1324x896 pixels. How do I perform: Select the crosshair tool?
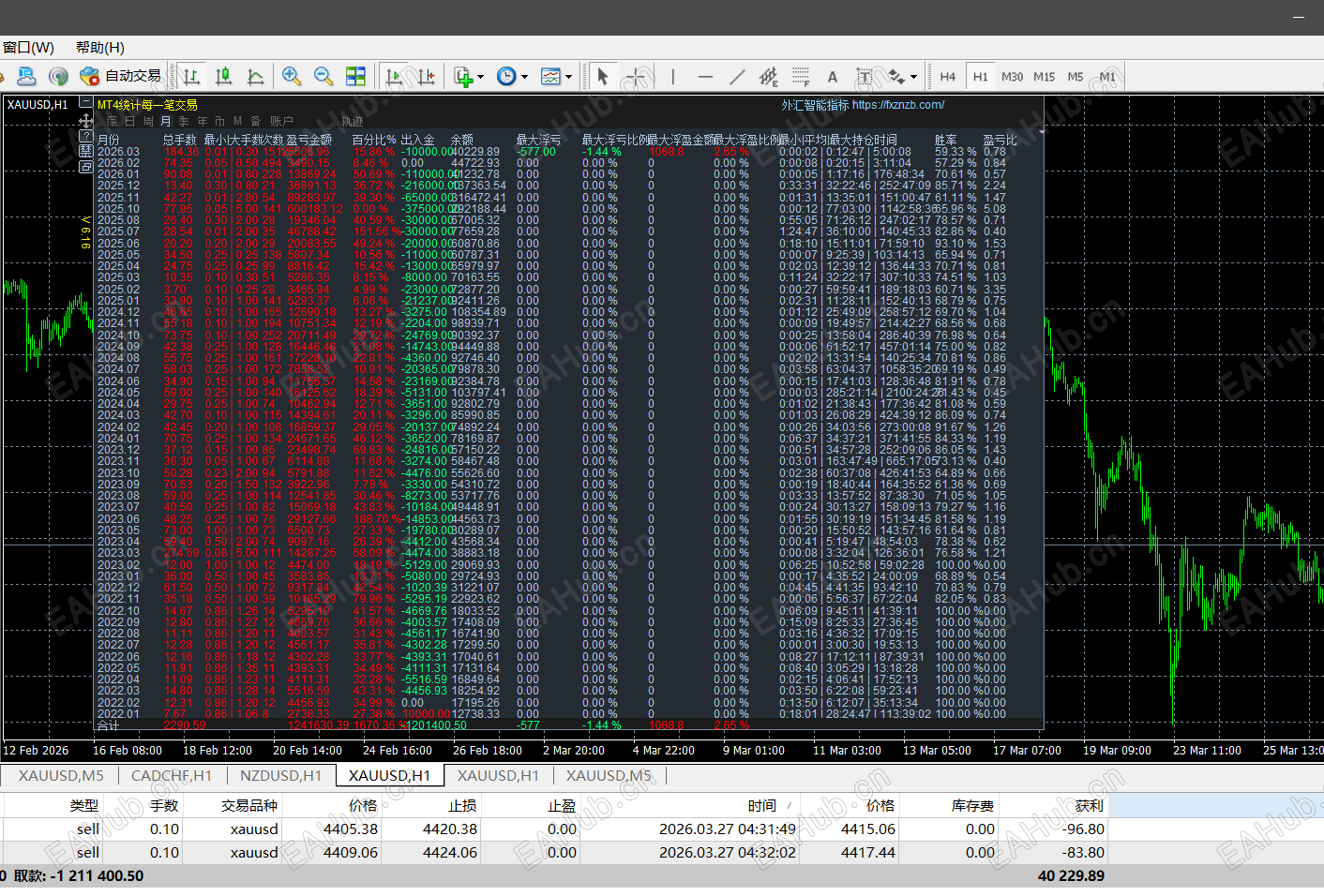click(637, 77)
